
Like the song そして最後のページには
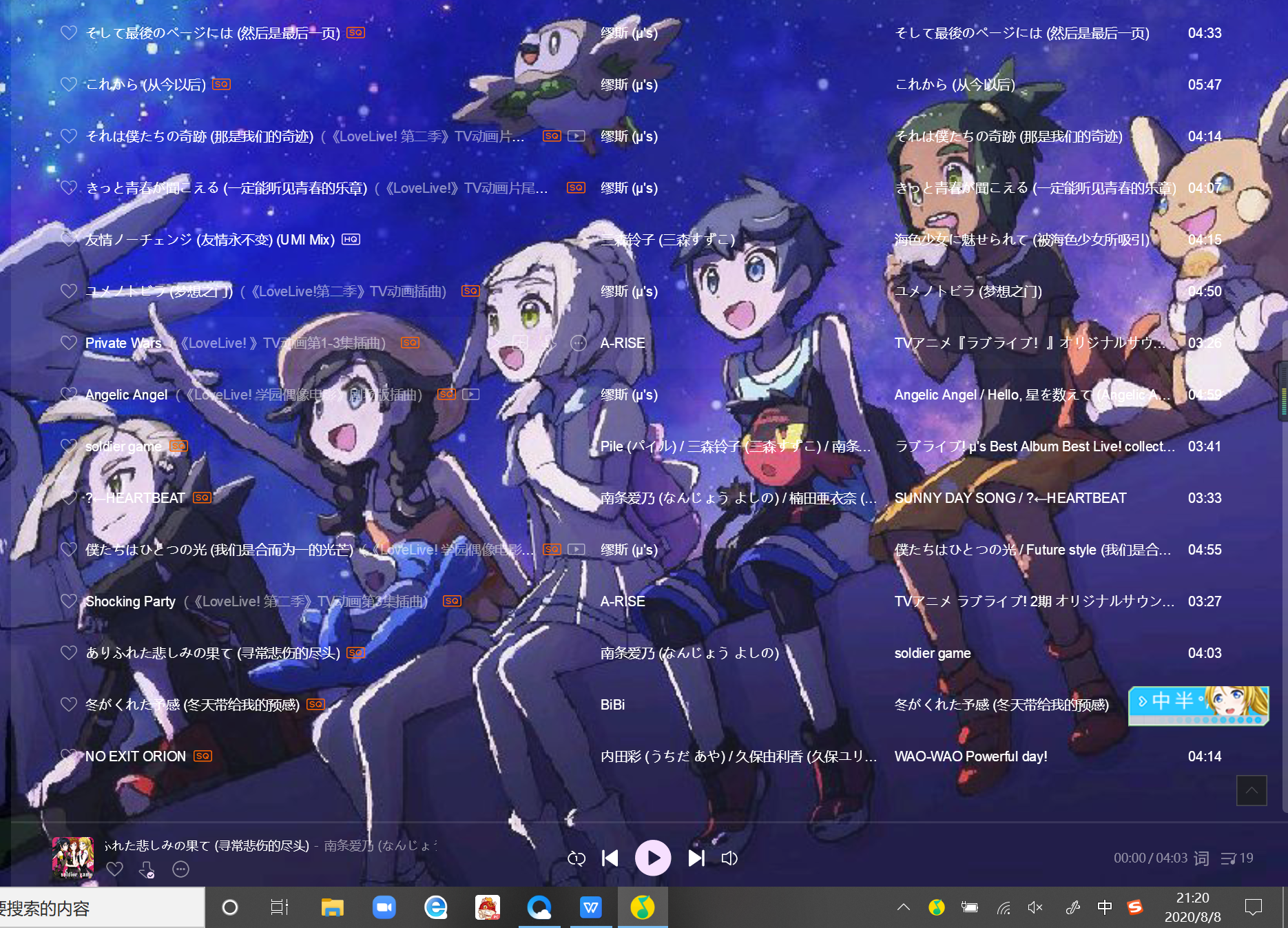click(69, 32)
